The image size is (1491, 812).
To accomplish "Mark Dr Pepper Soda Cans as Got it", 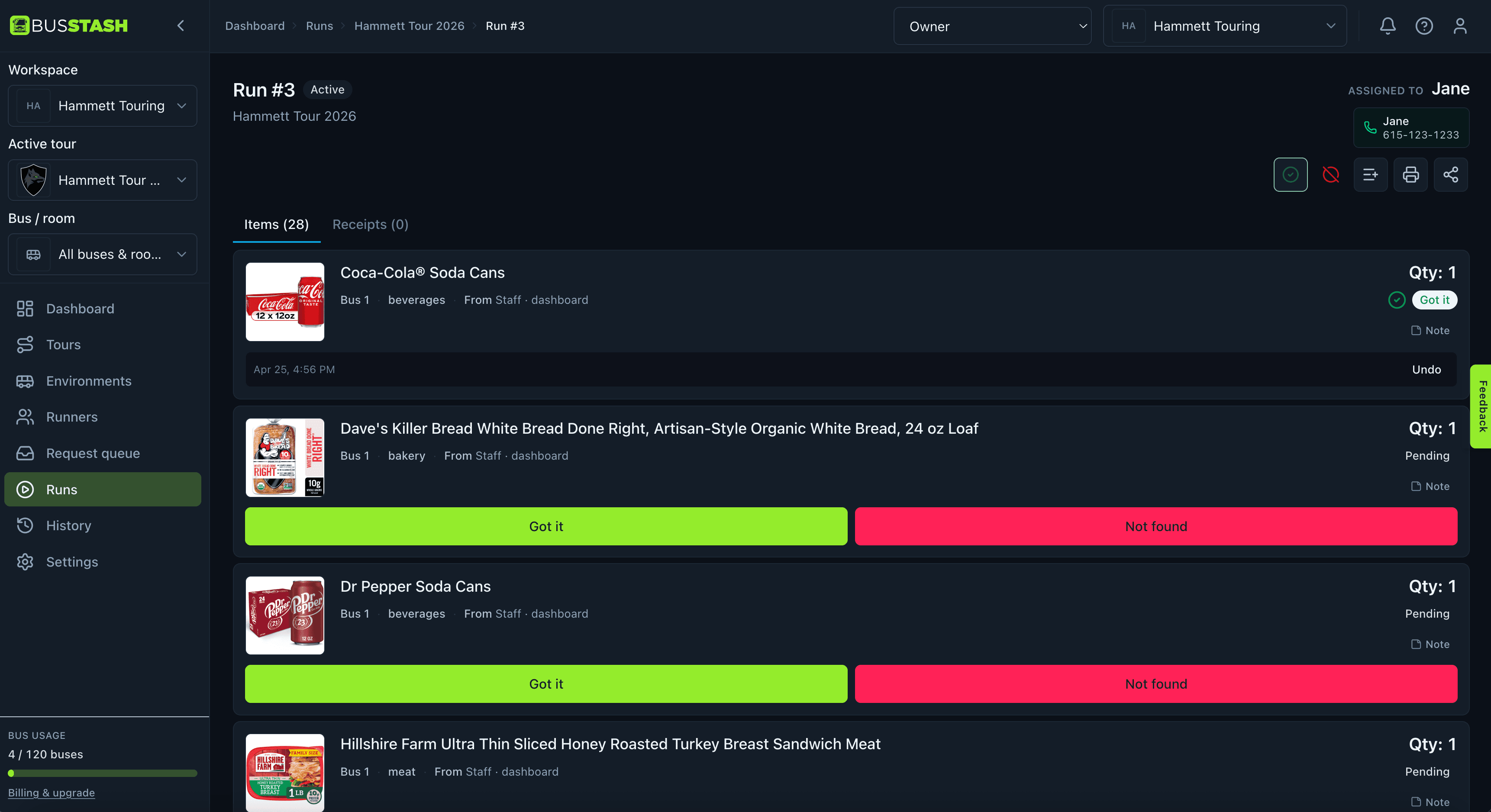I will [x=546, y=683].
